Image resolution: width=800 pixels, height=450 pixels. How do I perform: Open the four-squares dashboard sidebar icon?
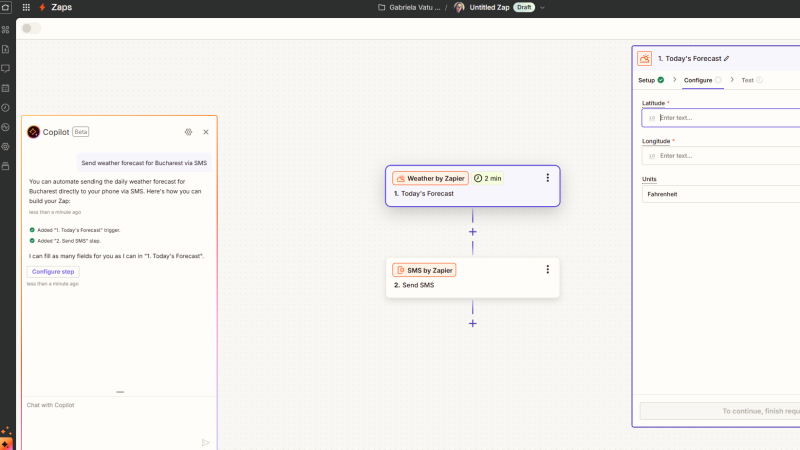(x=6, y=30)
